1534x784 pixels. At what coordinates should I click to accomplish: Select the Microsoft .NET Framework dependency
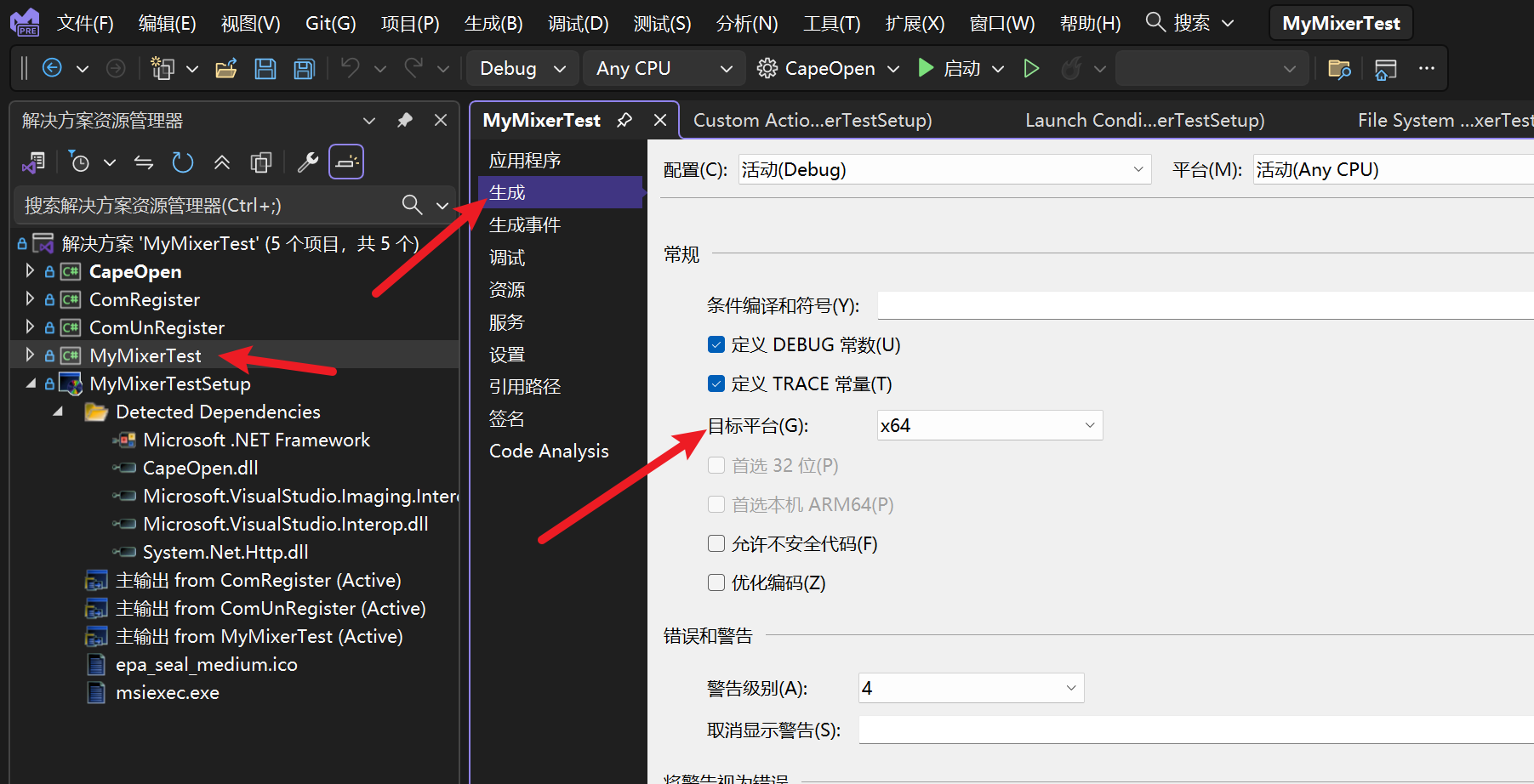point(256,440)
